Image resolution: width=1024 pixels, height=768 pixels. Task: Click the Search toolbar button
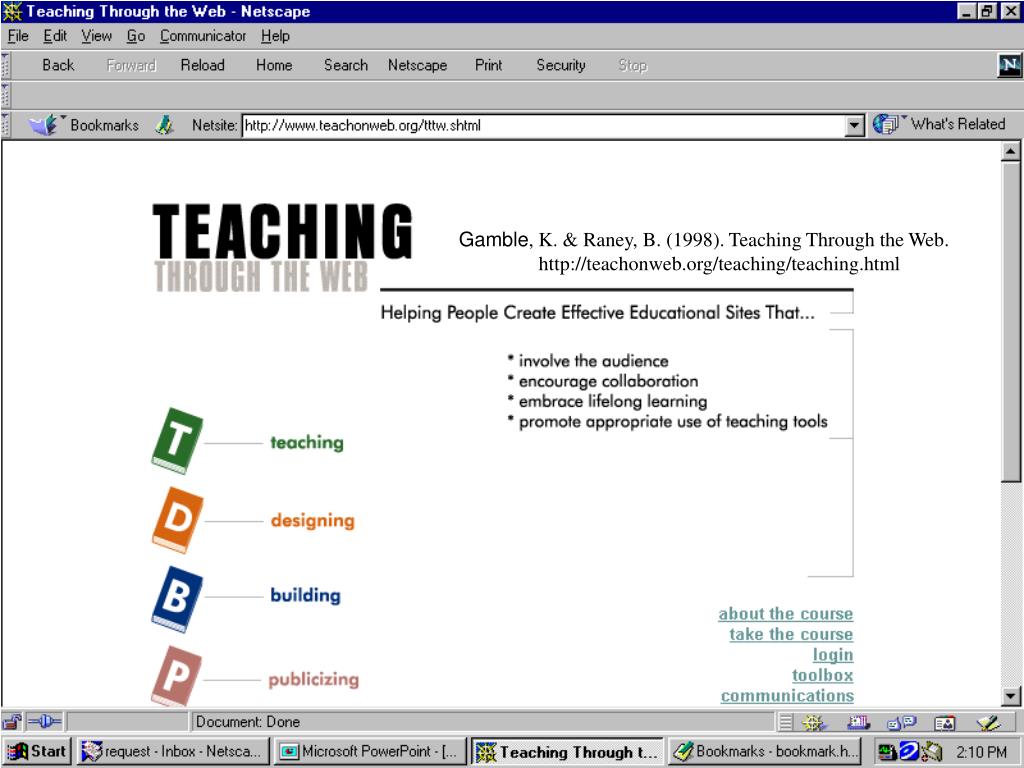pyautogui.click(x=345, y=65)
